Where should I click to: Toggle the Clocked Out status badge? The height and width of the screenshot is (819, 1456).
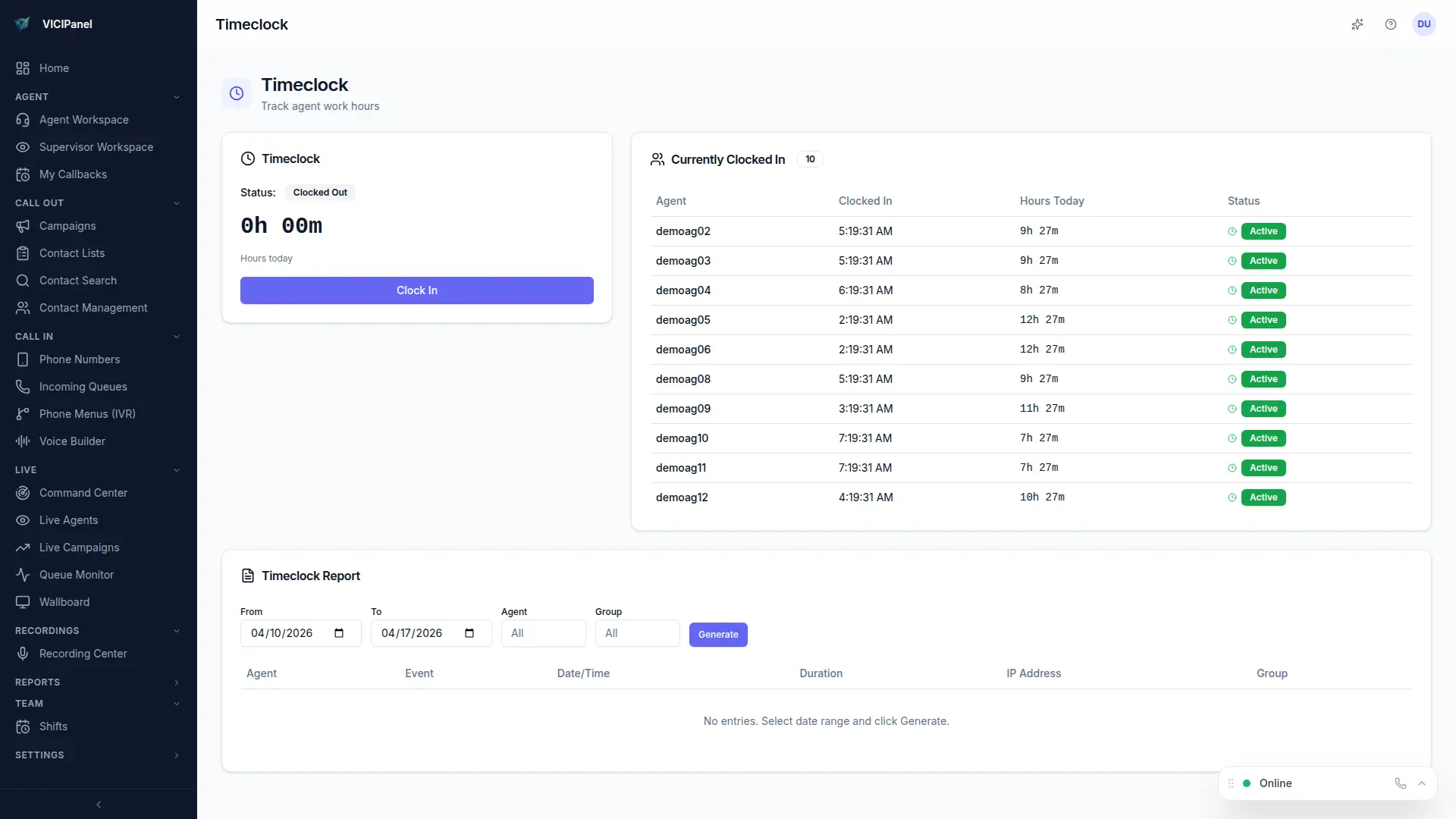tap(319, 192)
